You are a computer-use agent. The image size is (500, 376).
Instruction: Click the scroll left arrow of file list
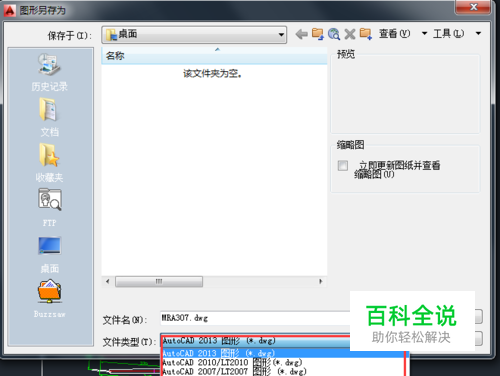point(107,281)
